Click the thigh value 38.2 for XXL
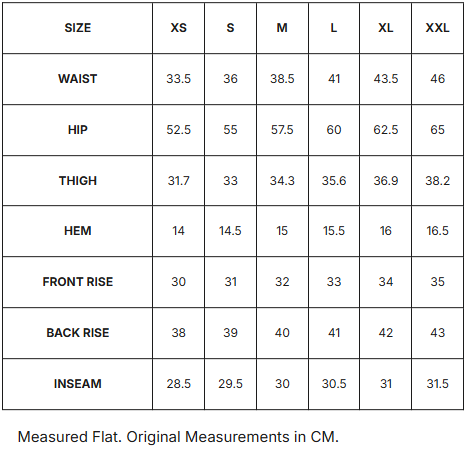The width and height of the screenshot is (465, 456). [x=437, y=181]
